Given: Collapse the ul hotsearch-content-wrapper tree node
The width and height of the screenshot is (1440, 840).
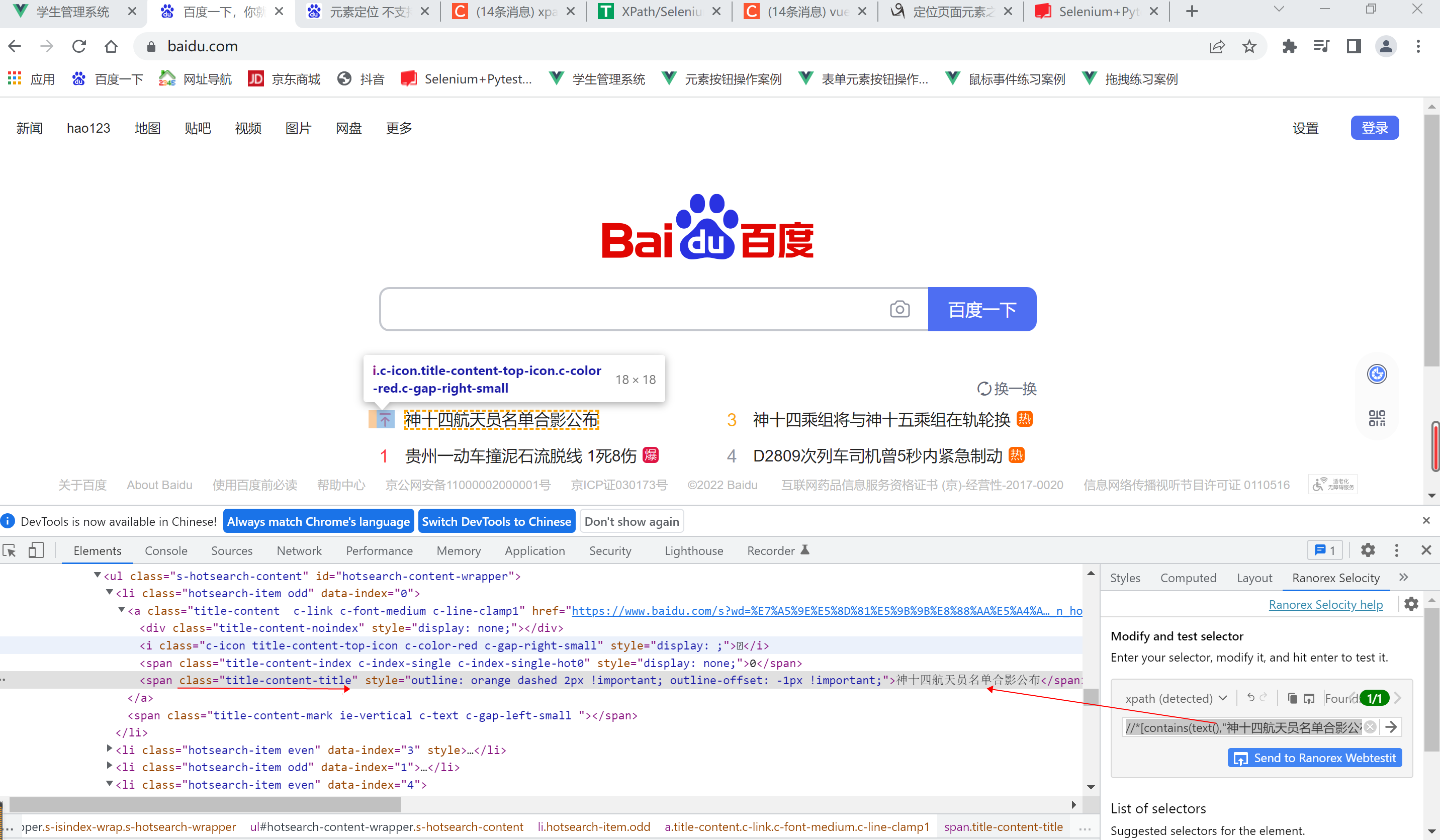Looking at the screenshot, I should point(97,576).
